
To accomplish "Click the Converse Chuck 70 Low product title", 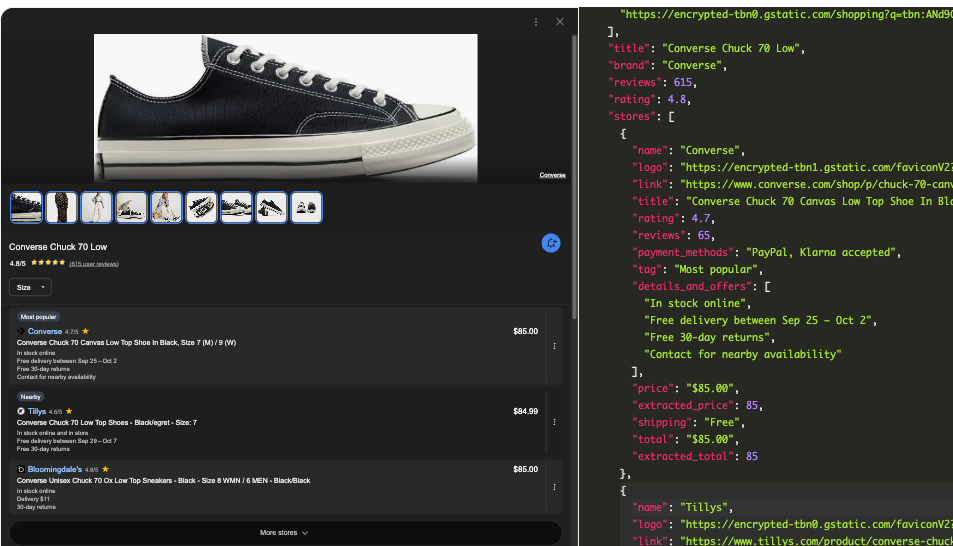I will click(58, 247).
